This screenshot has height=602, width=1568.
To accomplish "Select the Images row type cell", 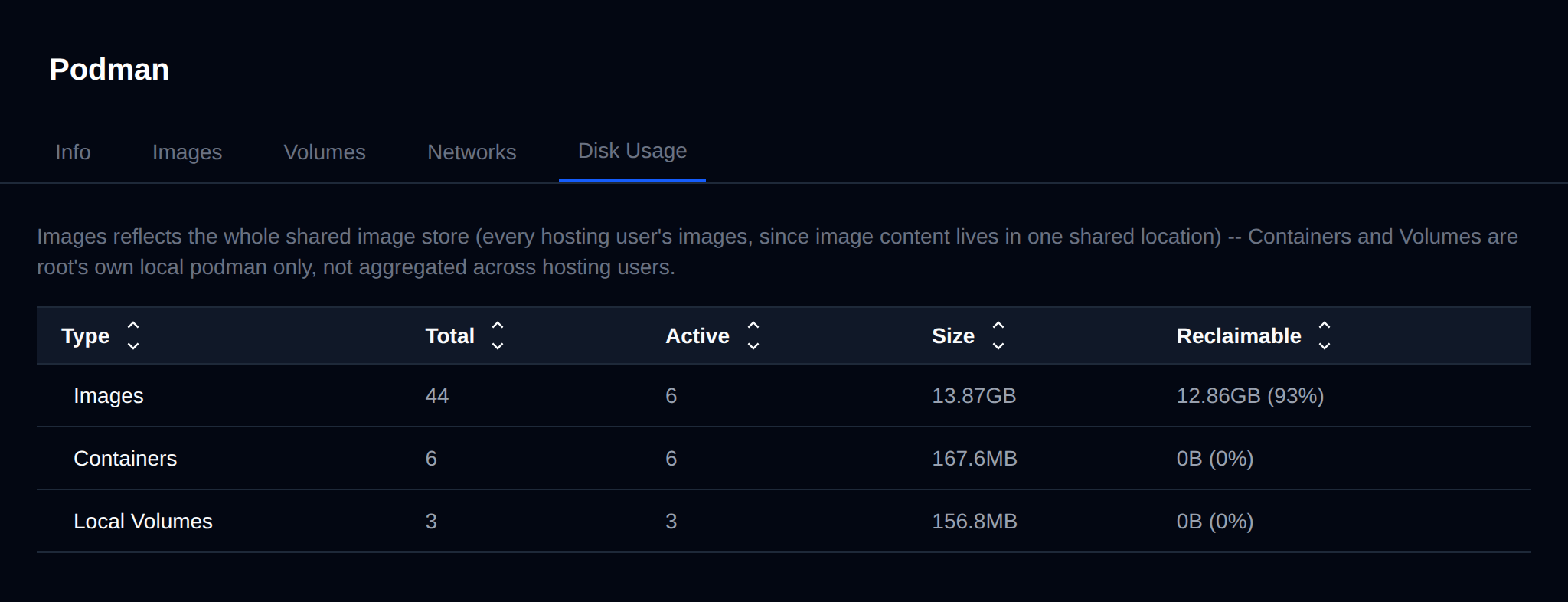I will [109, 395].
